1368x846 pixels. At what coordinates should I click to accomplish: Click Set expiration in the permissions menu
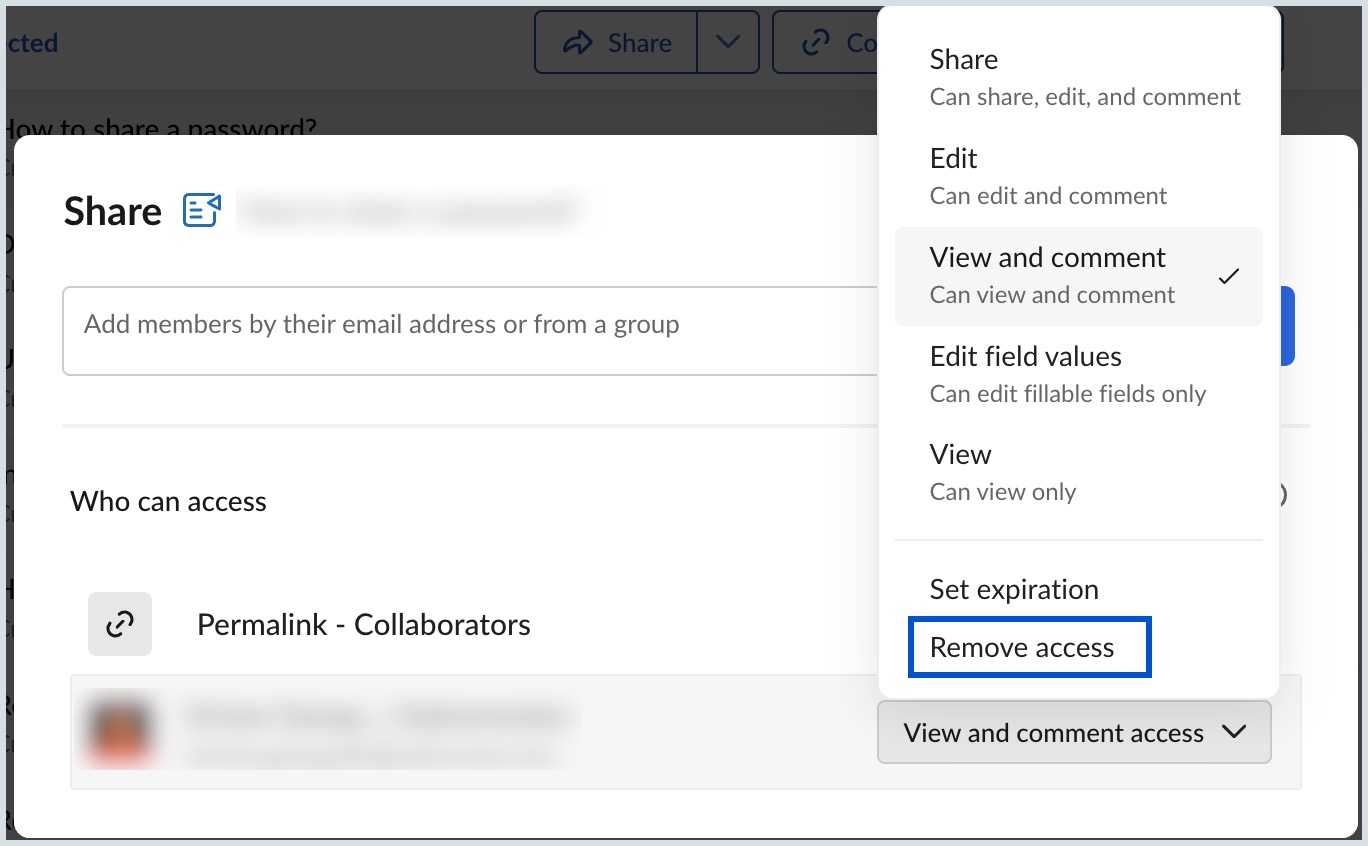(1013, 589)
